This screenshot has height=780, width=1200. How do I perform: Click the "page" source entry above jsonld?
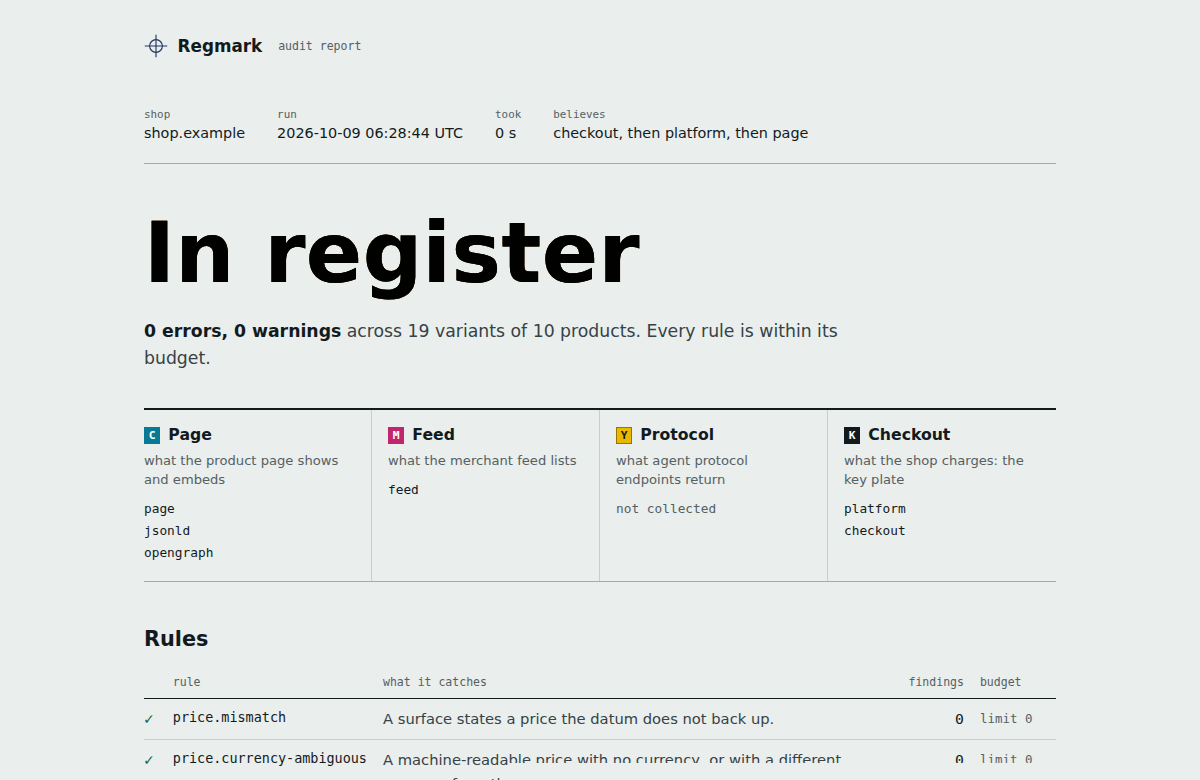click(x=159, y=509)
